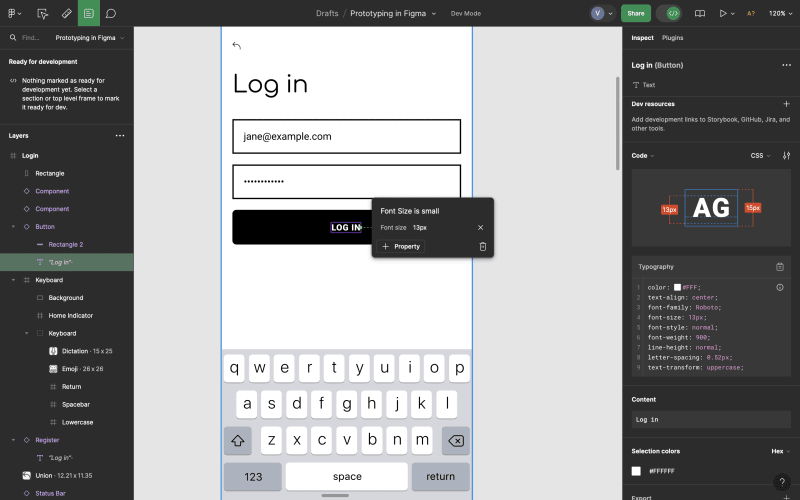Click the password input field

point(346,182)
